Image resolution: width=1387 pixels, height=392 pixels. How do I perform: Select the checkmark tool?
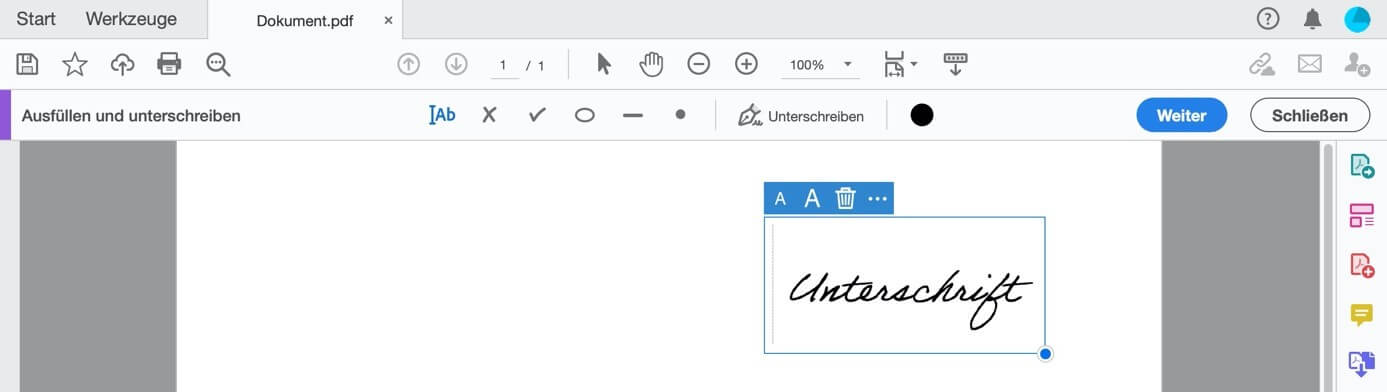tap(537, 115)
